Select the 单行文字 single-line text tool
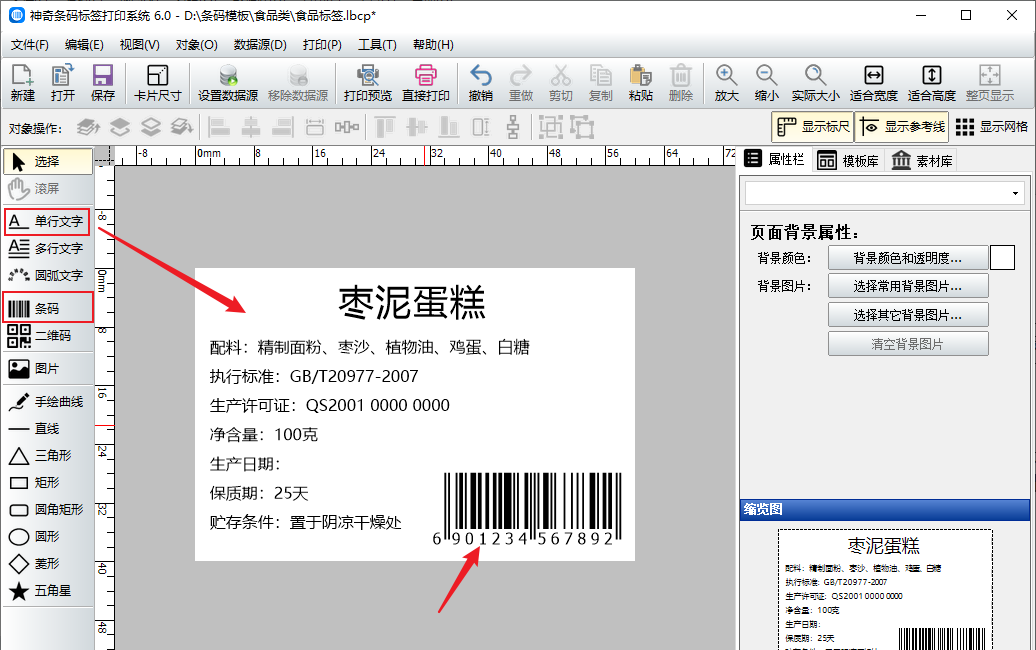1036x650 pixels. click(x=47, y=221)
